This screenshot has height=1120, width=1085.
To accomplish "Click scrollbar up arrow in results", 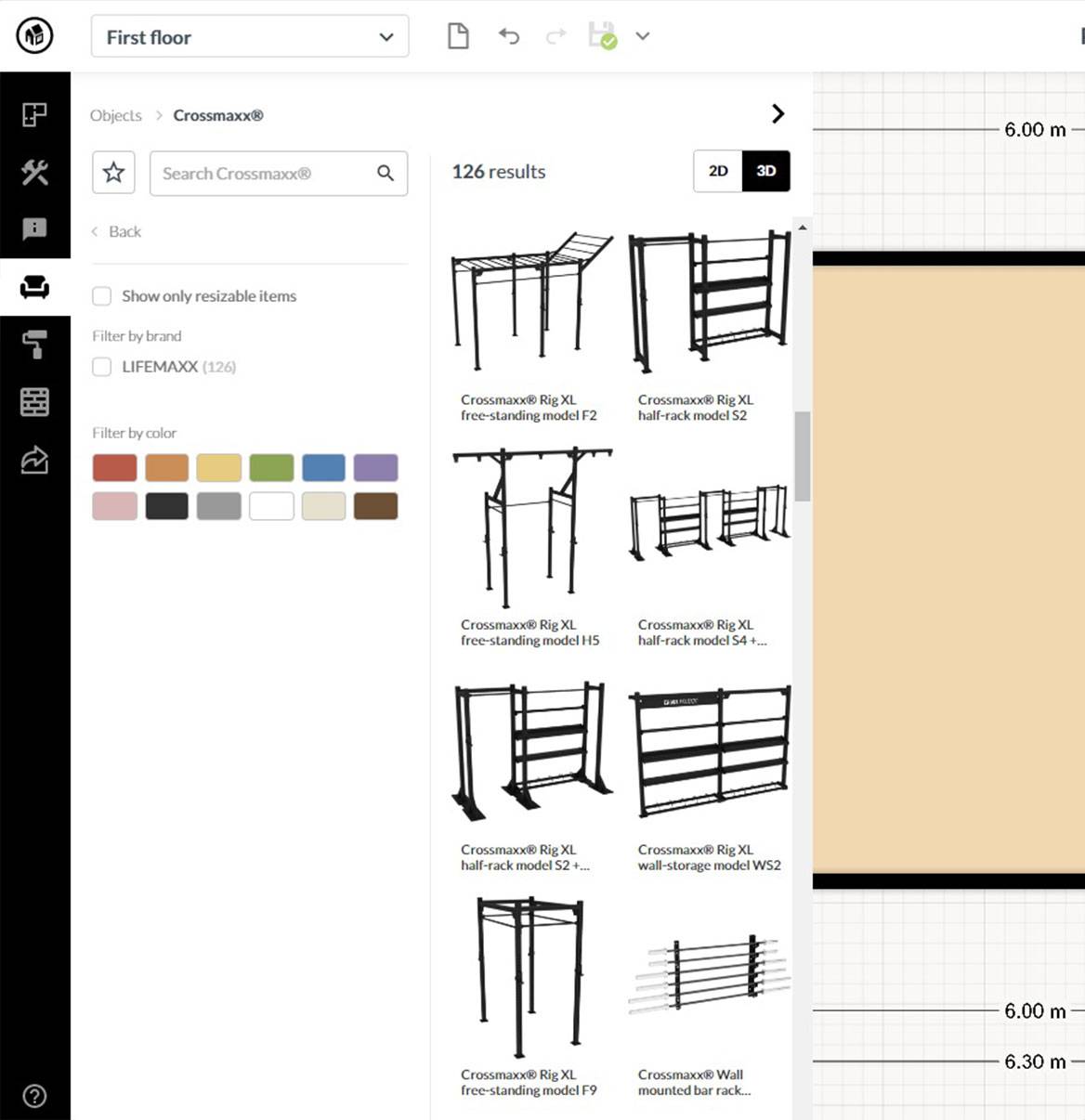I will pyautogui.click(x=803, y=227).
